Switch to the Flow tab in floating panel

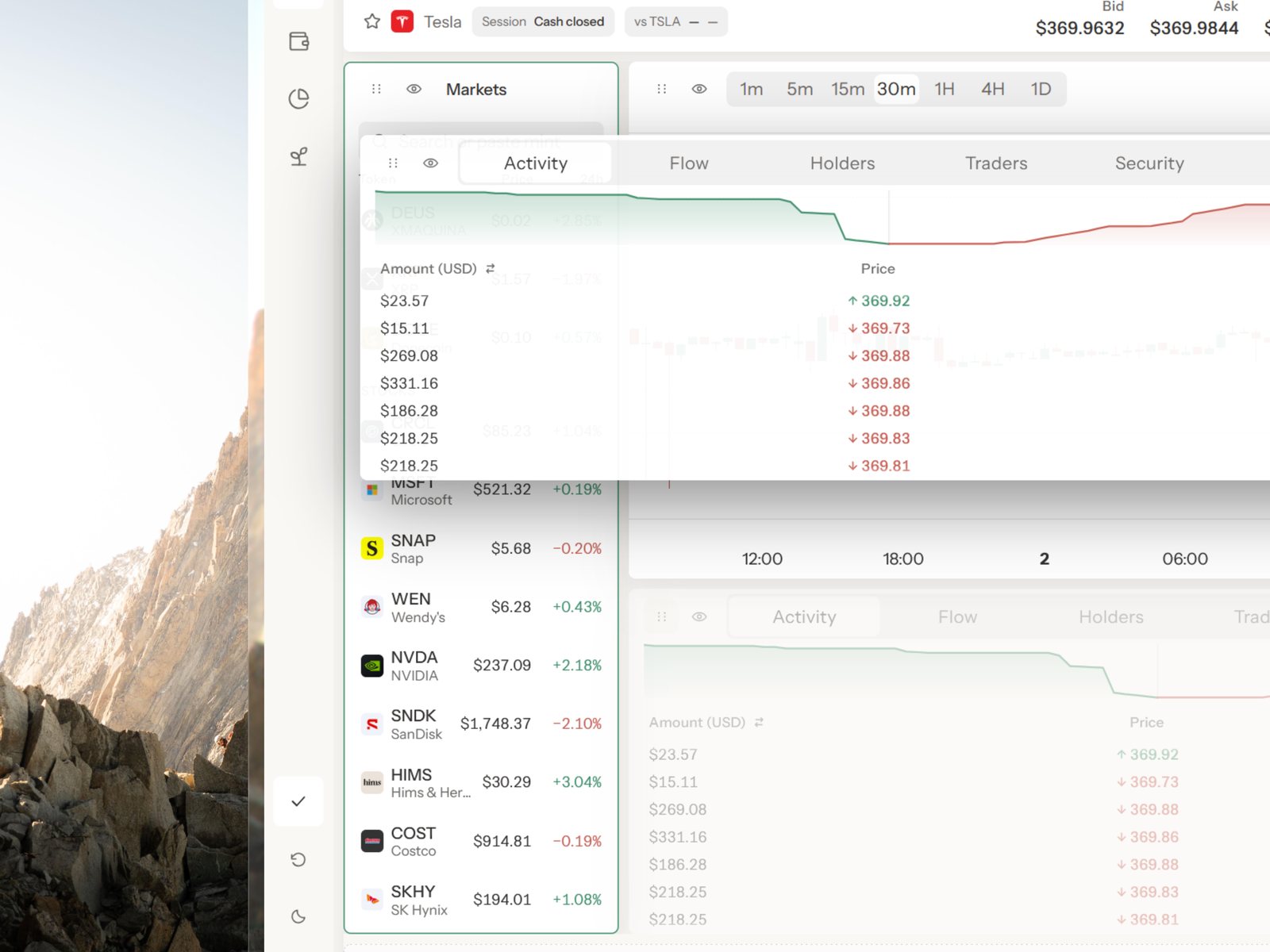pos(689,163)
